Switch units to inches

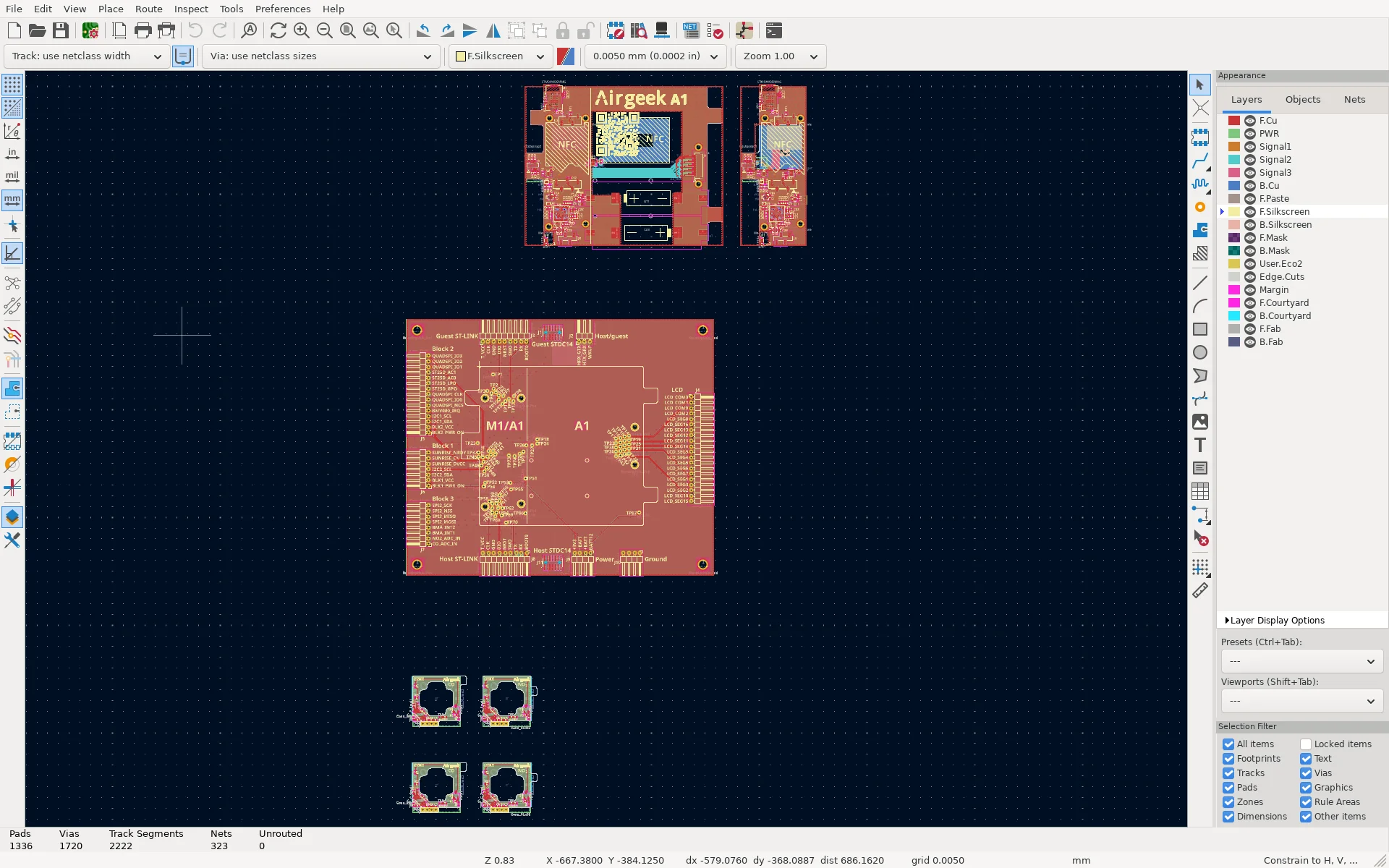tap(12, 154)
